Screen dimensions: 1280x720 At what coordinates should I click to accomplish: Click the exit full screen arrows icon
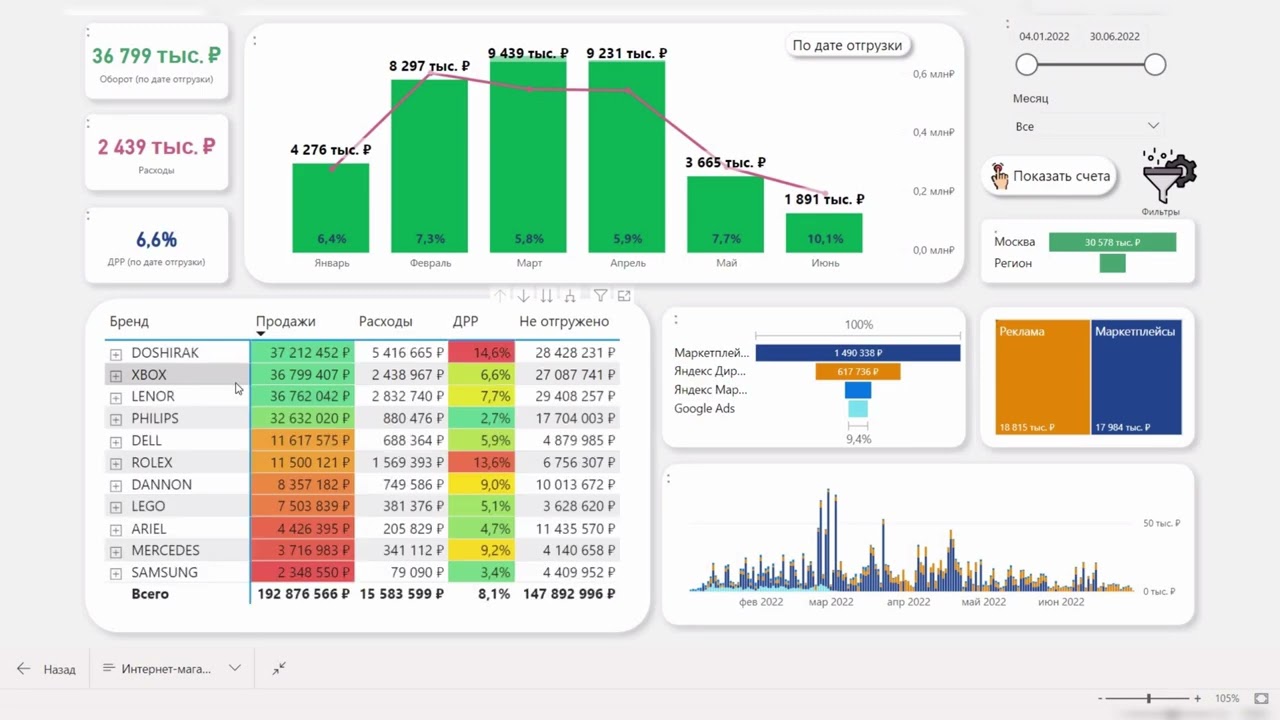coord(279,668)
